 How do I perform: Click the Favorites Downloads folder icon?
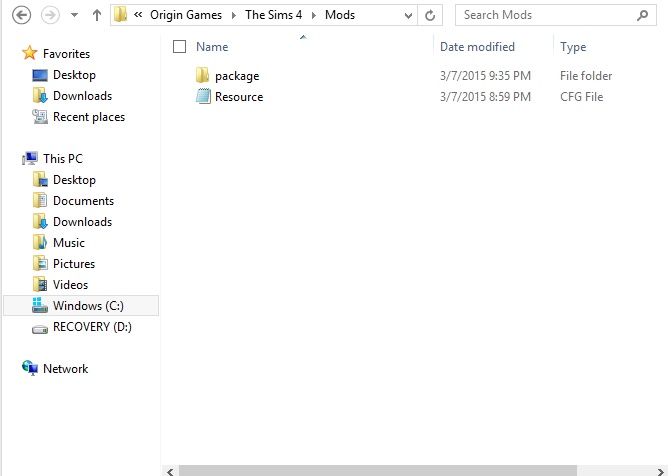pos(40,95)
